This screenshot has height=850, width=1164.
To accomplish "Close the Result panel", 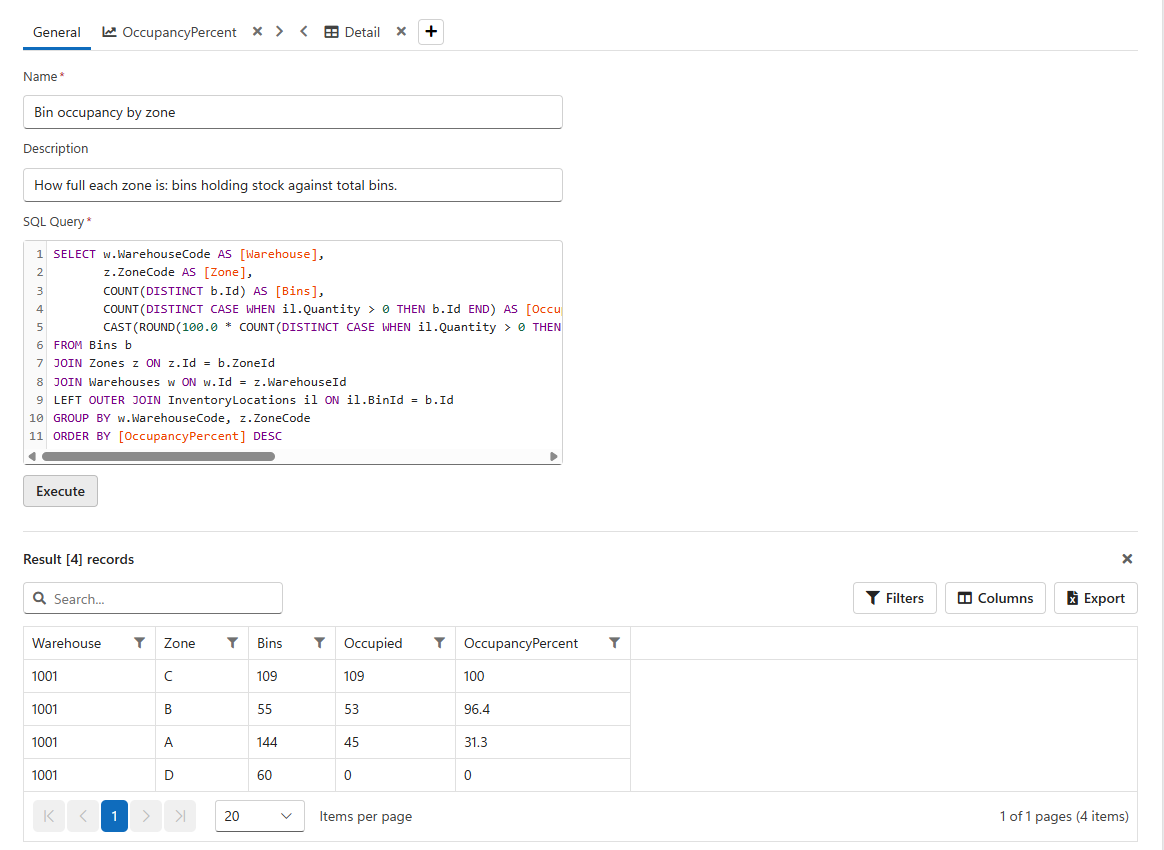I will click(1127, 559).
